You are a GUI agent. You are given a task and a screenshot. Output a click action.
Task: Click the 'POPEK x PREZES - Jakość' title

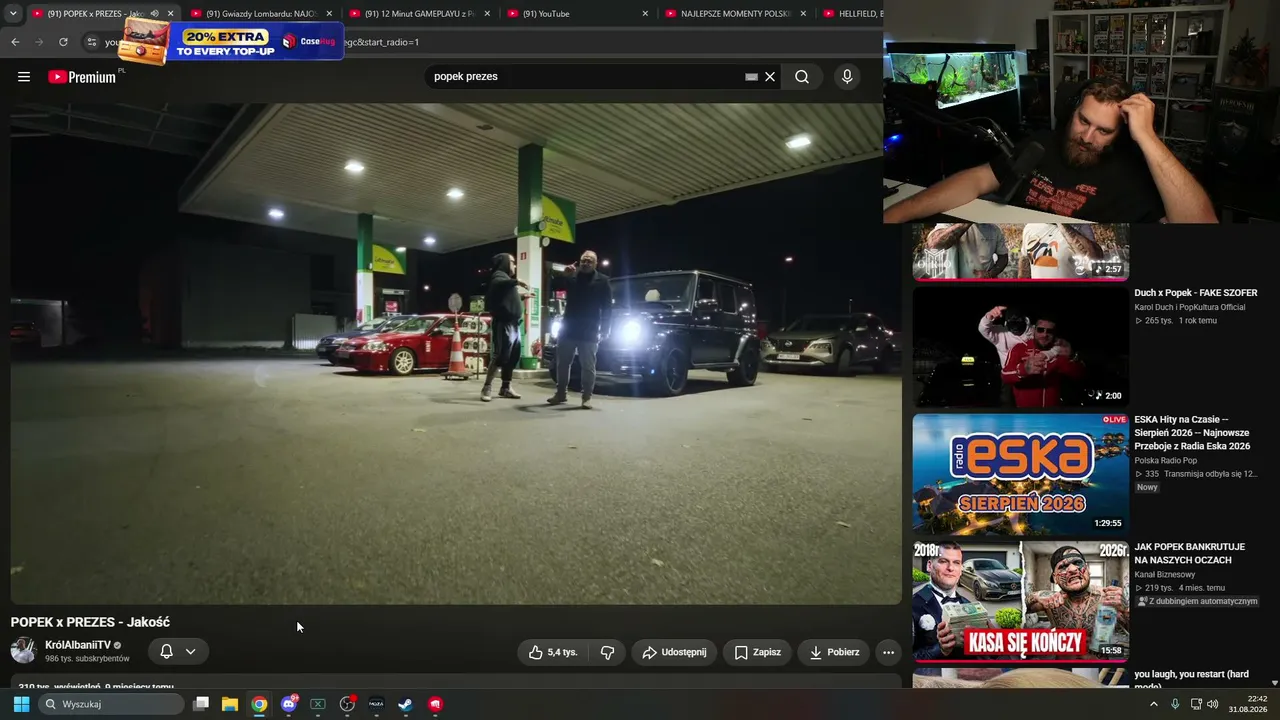[x=90, y=622]
